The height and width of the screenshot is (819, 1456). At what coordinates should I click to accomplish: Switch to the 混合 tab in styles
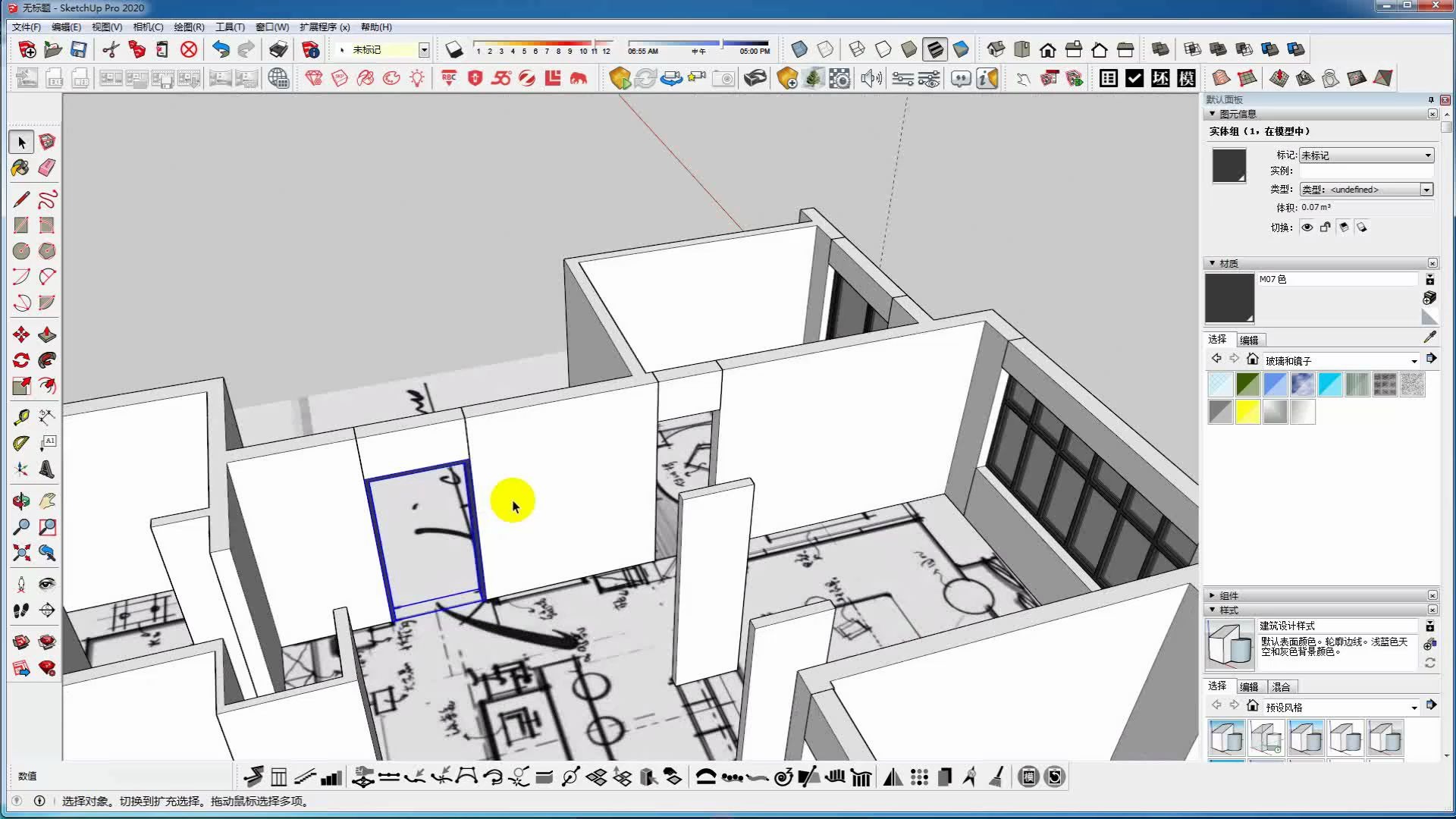pos(1281,686)
